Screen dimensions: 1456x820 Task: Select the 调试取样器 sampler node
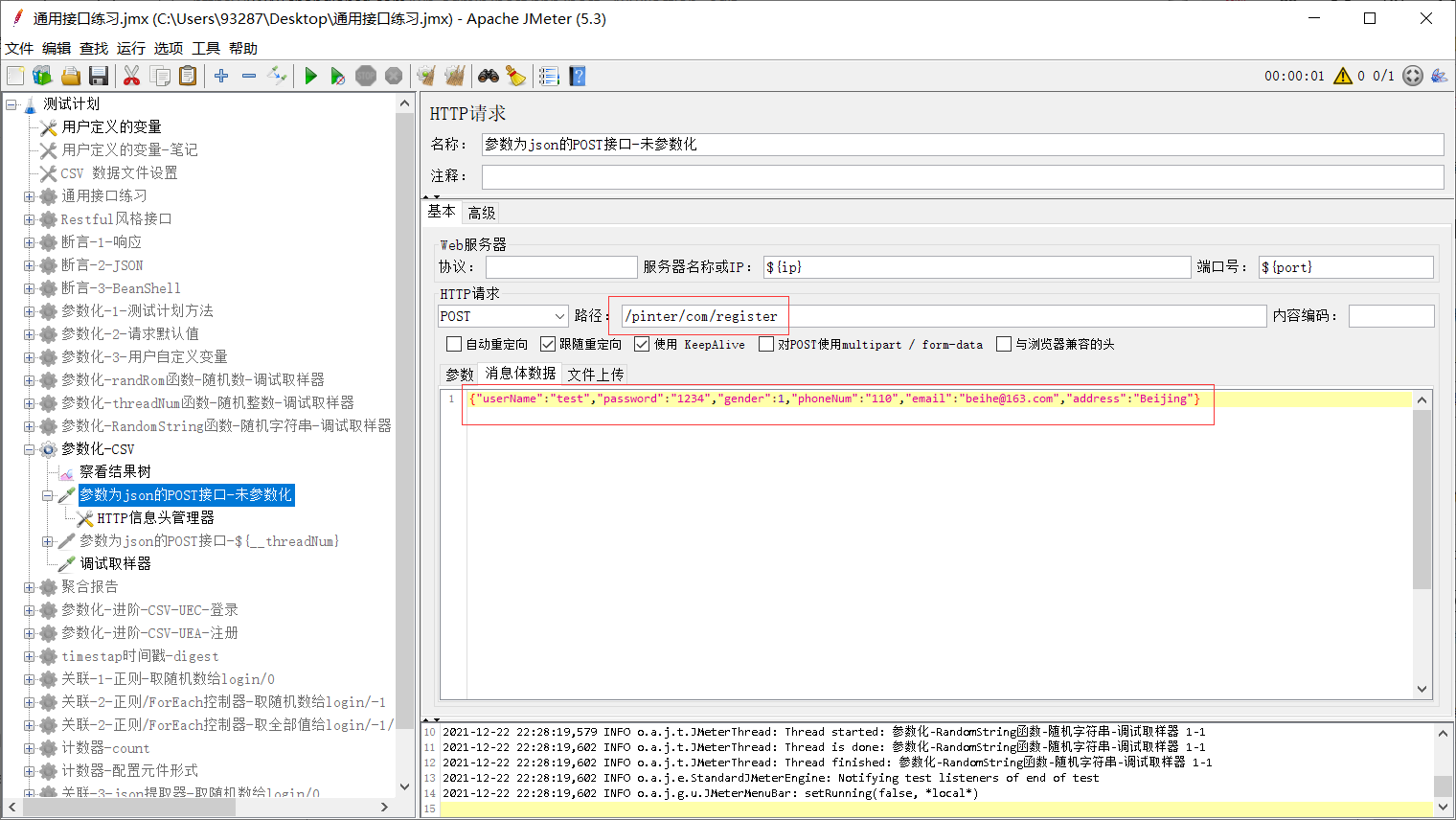pos(115,563)
